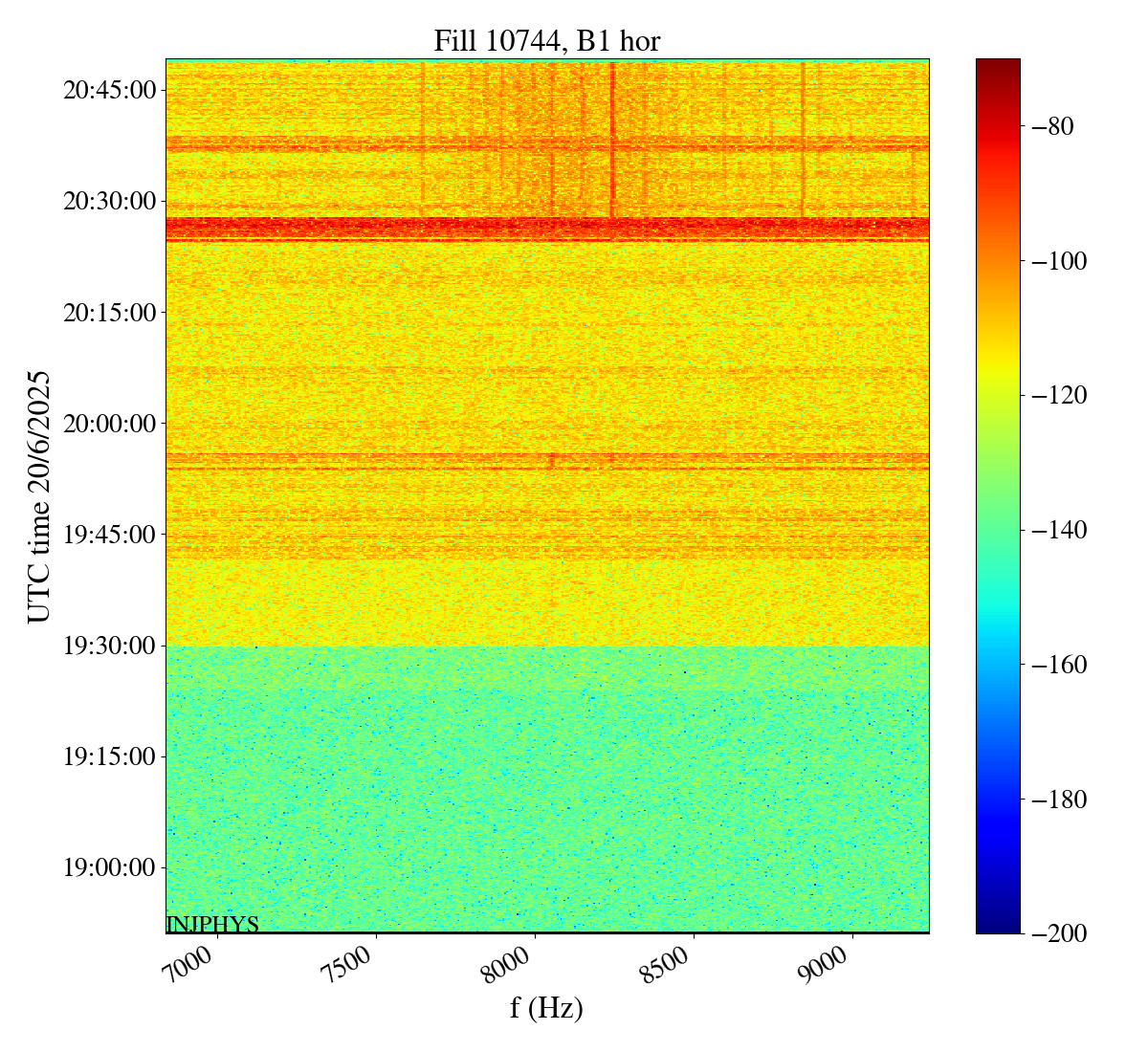1148x1052 pixels.
Task: Click the −100 colorbar tick label
Action: click(x=1055, y=261)
